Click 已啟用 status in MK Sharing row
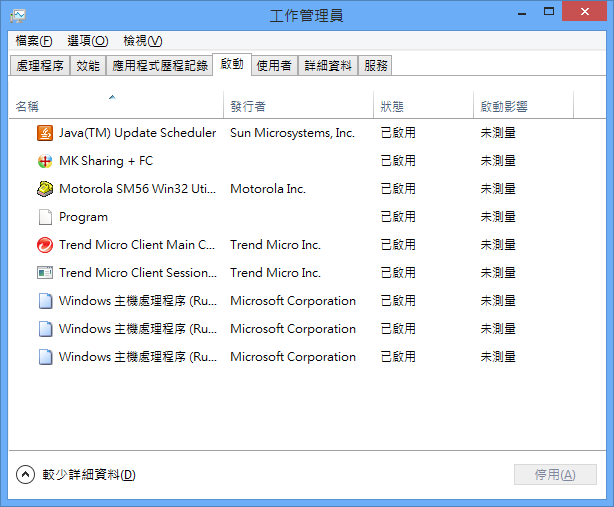Image resolution: width=614 pixels, height=507 pixels. coord(398,161)
